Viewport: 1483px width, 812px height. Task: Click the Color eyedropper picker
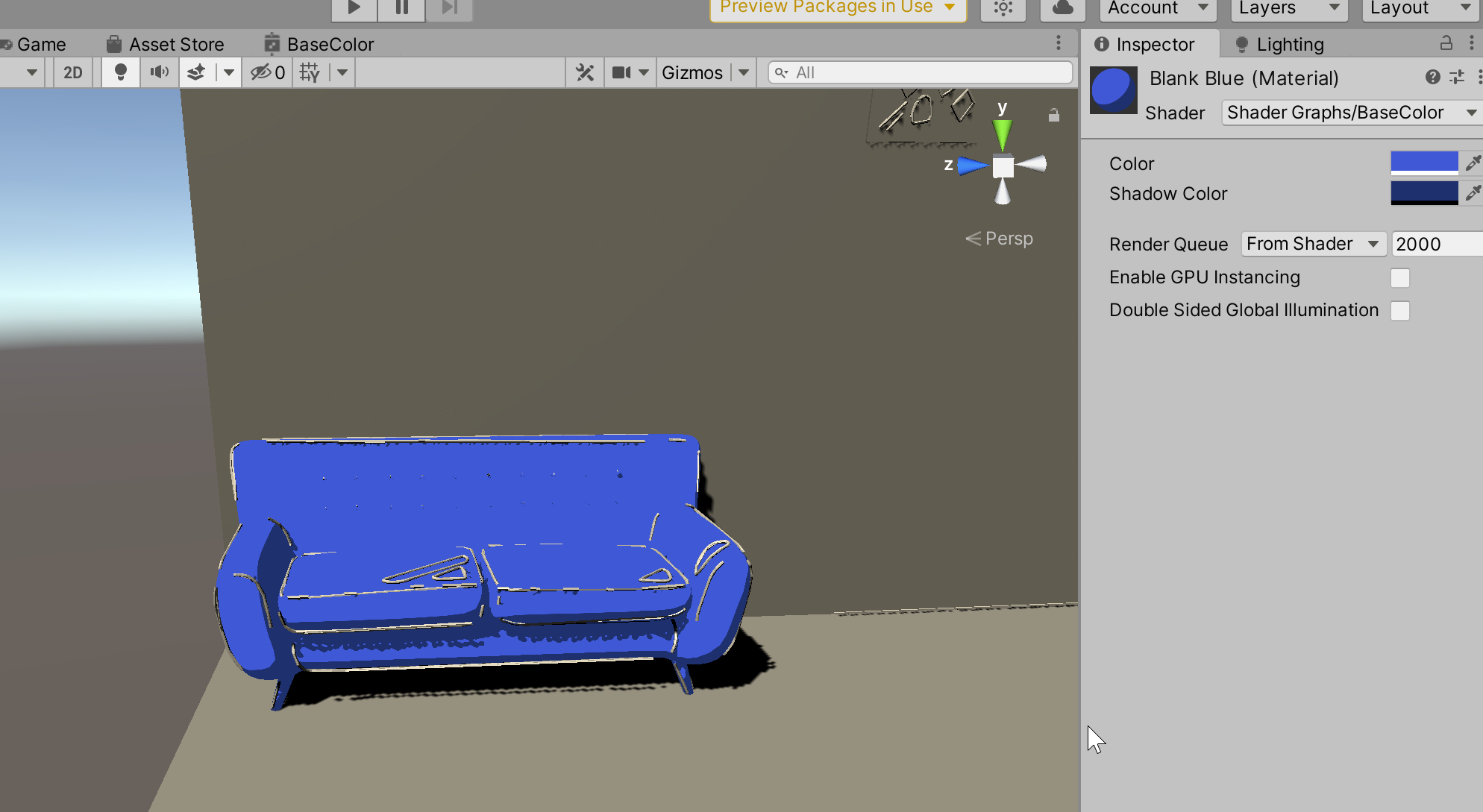[1473, 163]
